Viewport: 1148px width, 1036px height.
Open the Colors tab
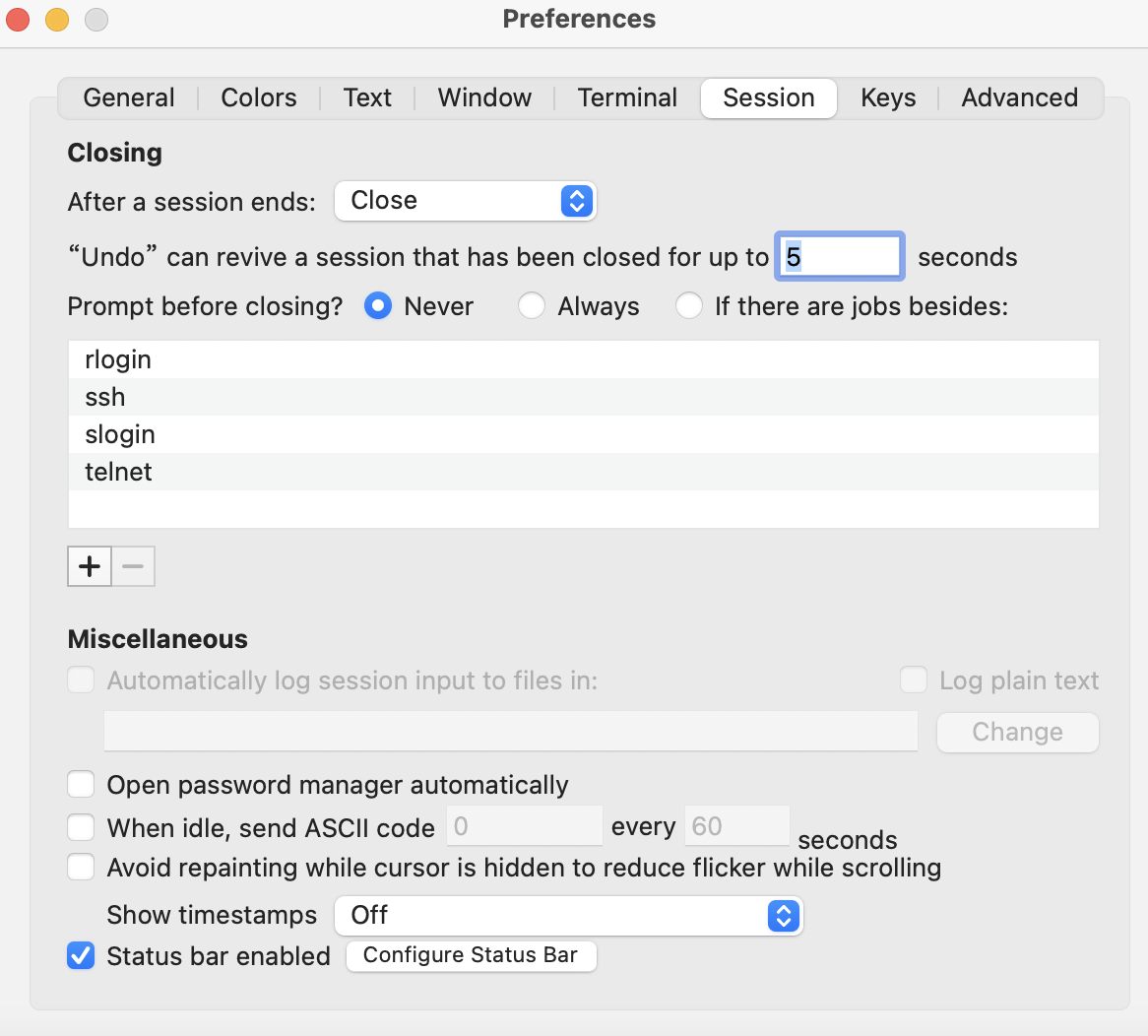pyautogui.click(x=259, y=98)
